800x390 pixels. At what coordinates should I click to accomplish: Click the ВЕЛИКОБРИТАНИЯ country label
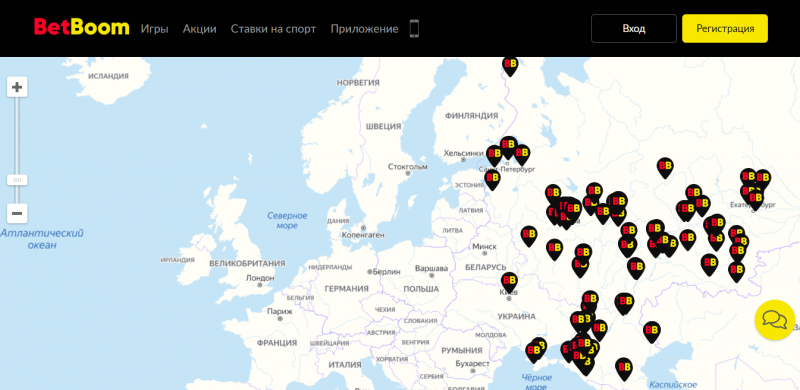click(x=247, y=264)
